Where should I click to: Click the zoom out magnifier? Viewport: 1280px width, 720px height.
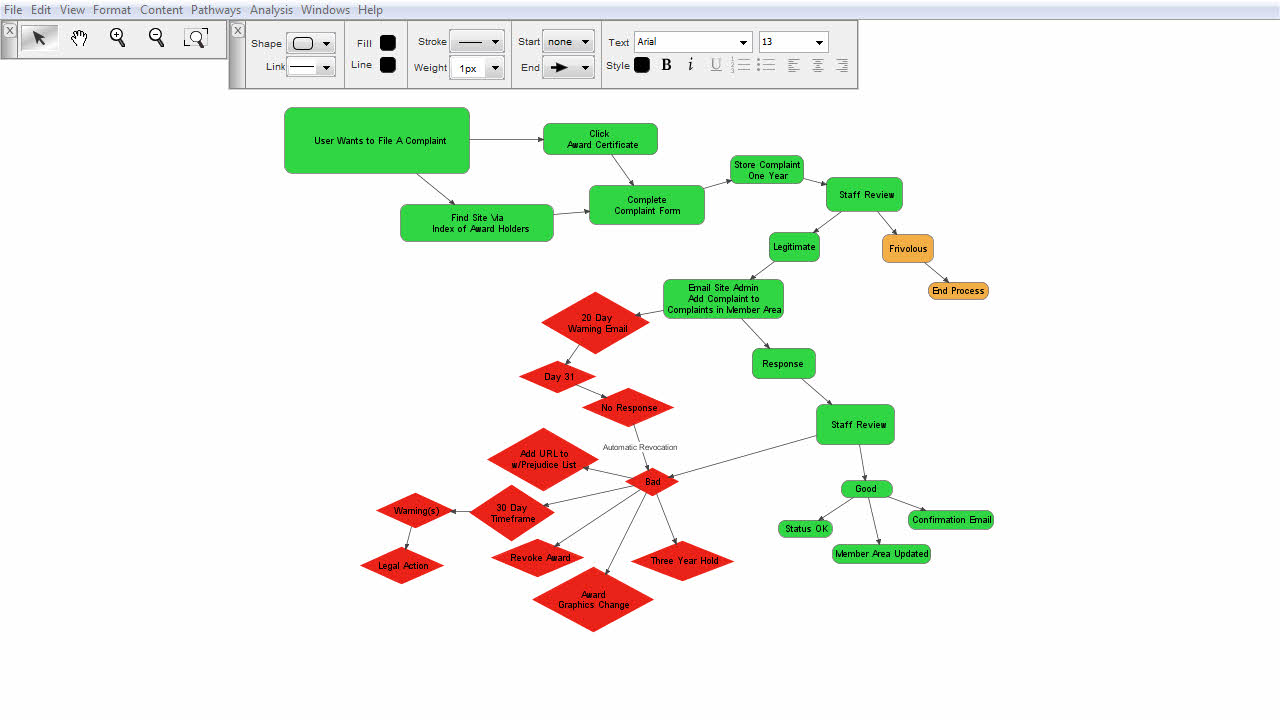pyautogui.click(x=156, y=39)
